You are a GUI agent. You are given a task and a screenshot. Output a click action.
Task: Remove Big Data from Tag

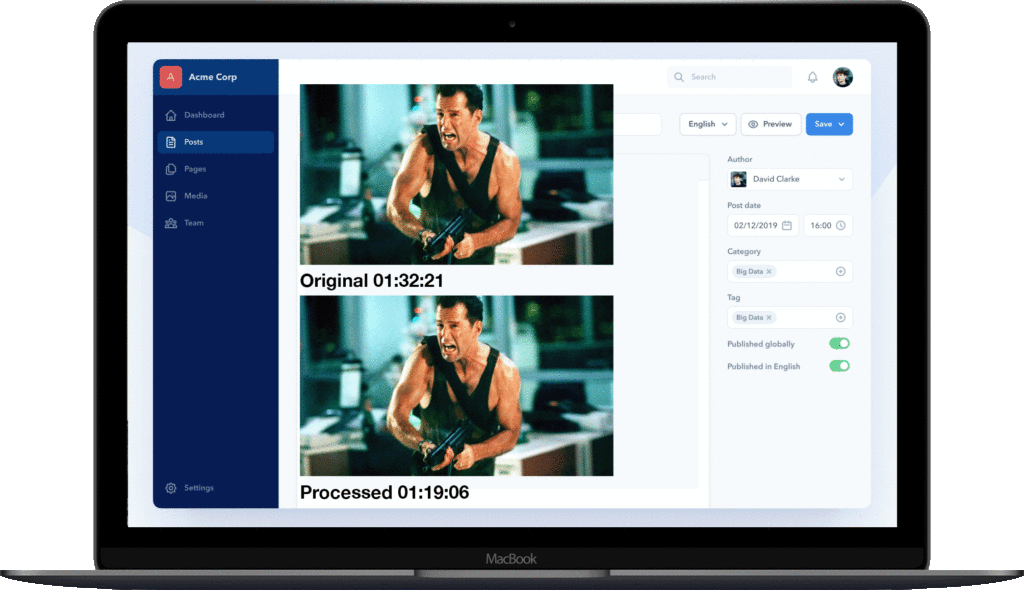tap(769, 318)
